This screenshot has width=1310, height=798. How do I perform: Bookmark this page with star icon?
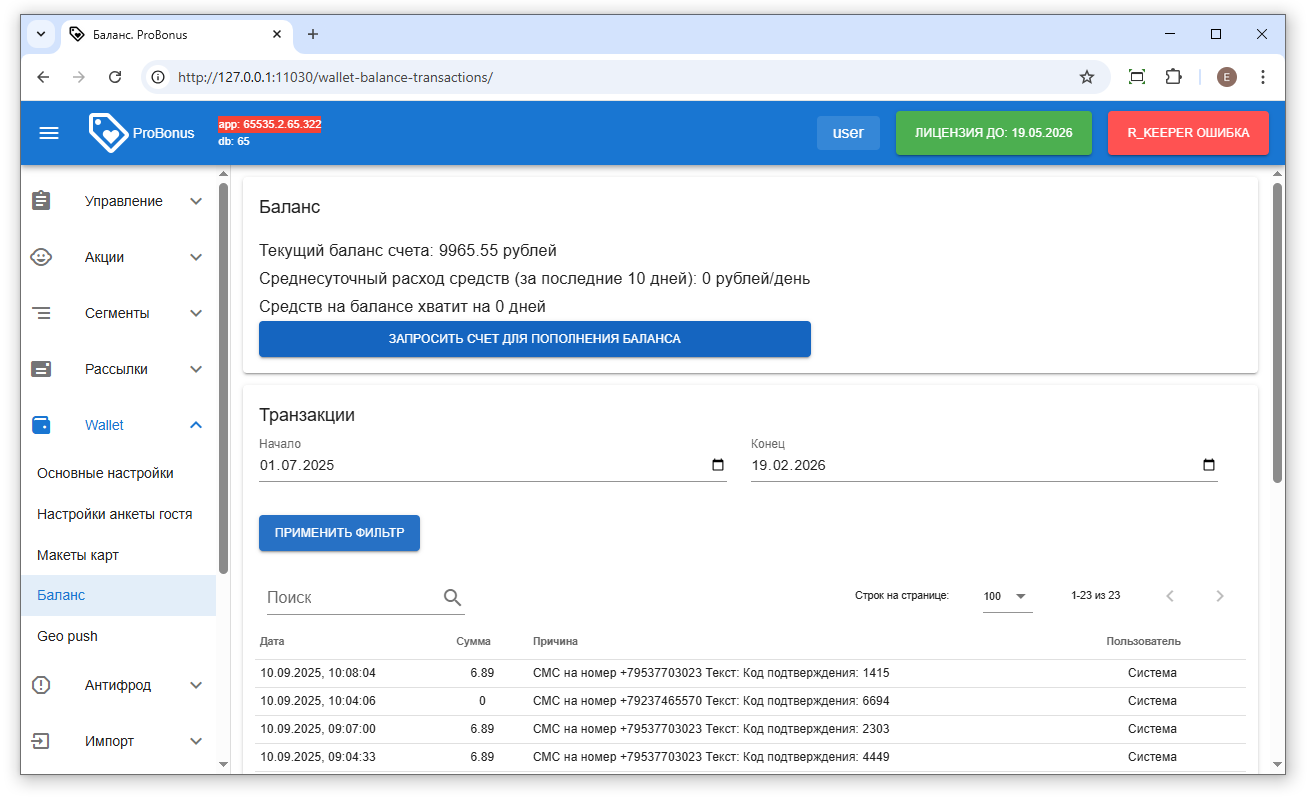(1086, 77)
